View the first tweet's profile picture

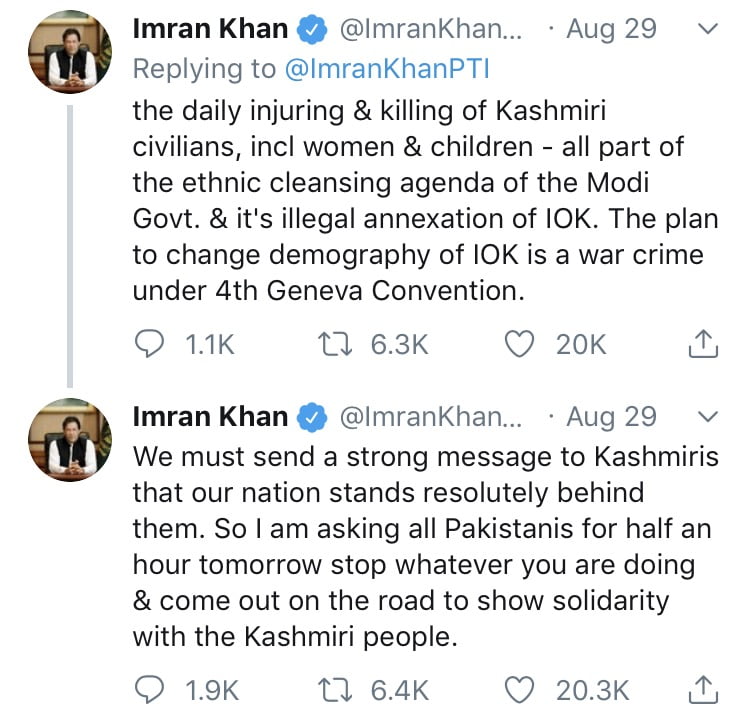click(x=68, y=57)
